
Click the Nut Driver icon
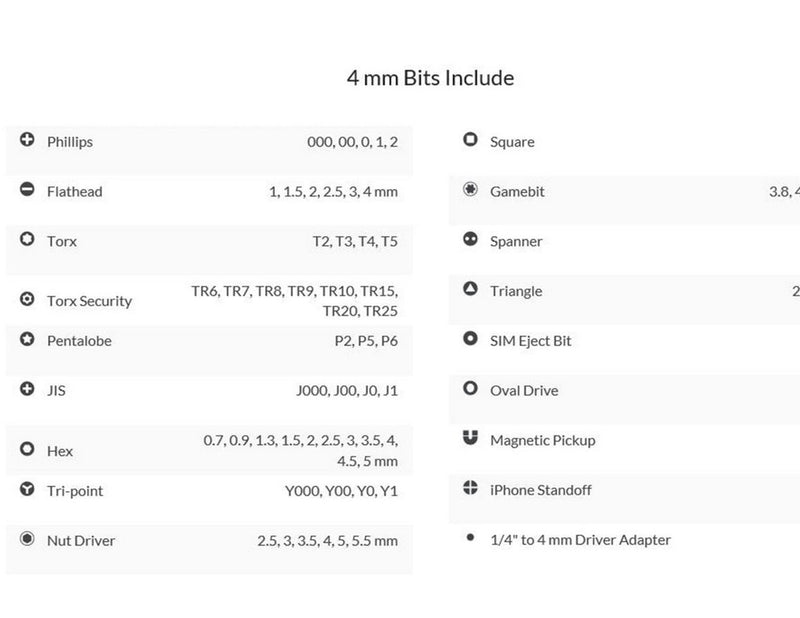point(27,538)
